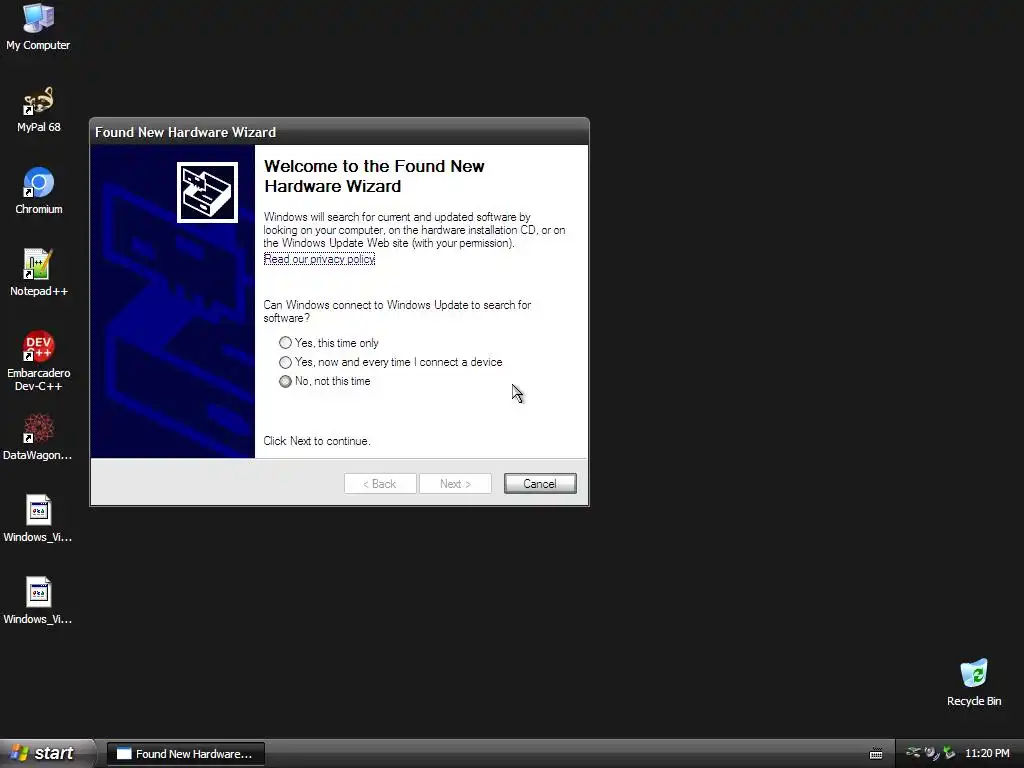The image size is (1024, 768).
Task: Click the hardware wizard picture in the dialog
Action: [207, 192]
